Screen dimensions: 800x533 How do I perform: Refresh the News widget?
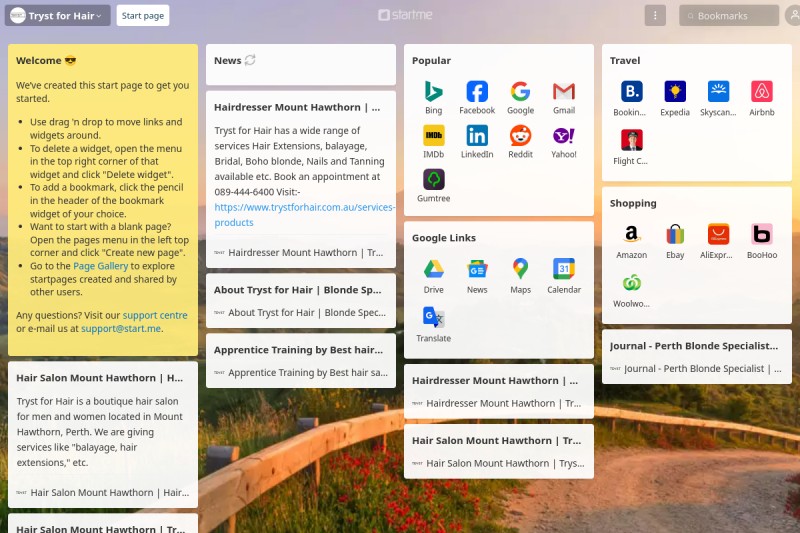(250, 60)
